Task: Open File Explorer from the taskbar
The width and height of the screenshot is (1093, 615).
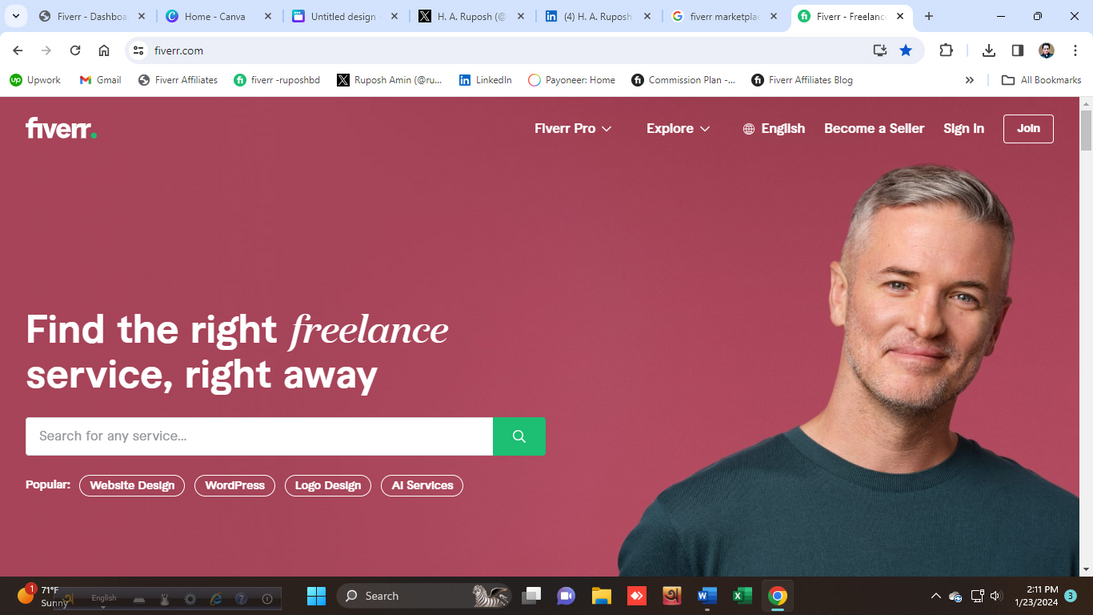Action: click(601, 595)
